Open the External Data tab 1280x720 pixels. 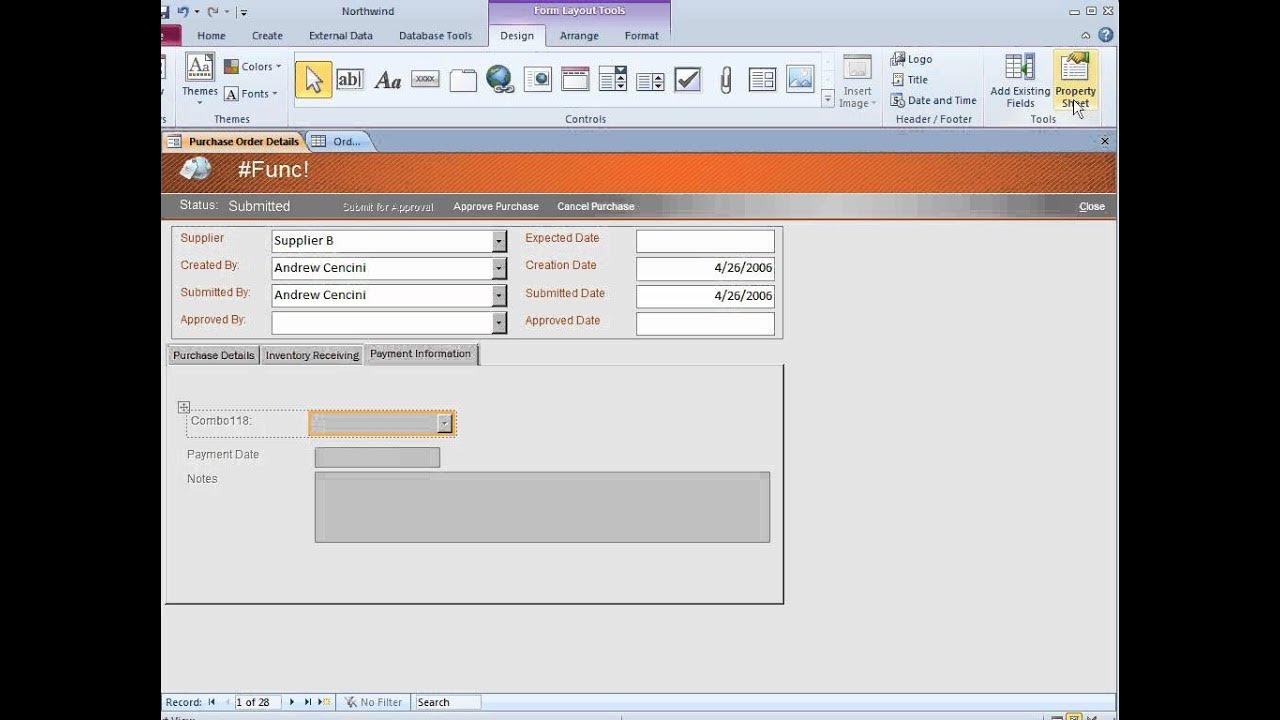tap(341, 36)
